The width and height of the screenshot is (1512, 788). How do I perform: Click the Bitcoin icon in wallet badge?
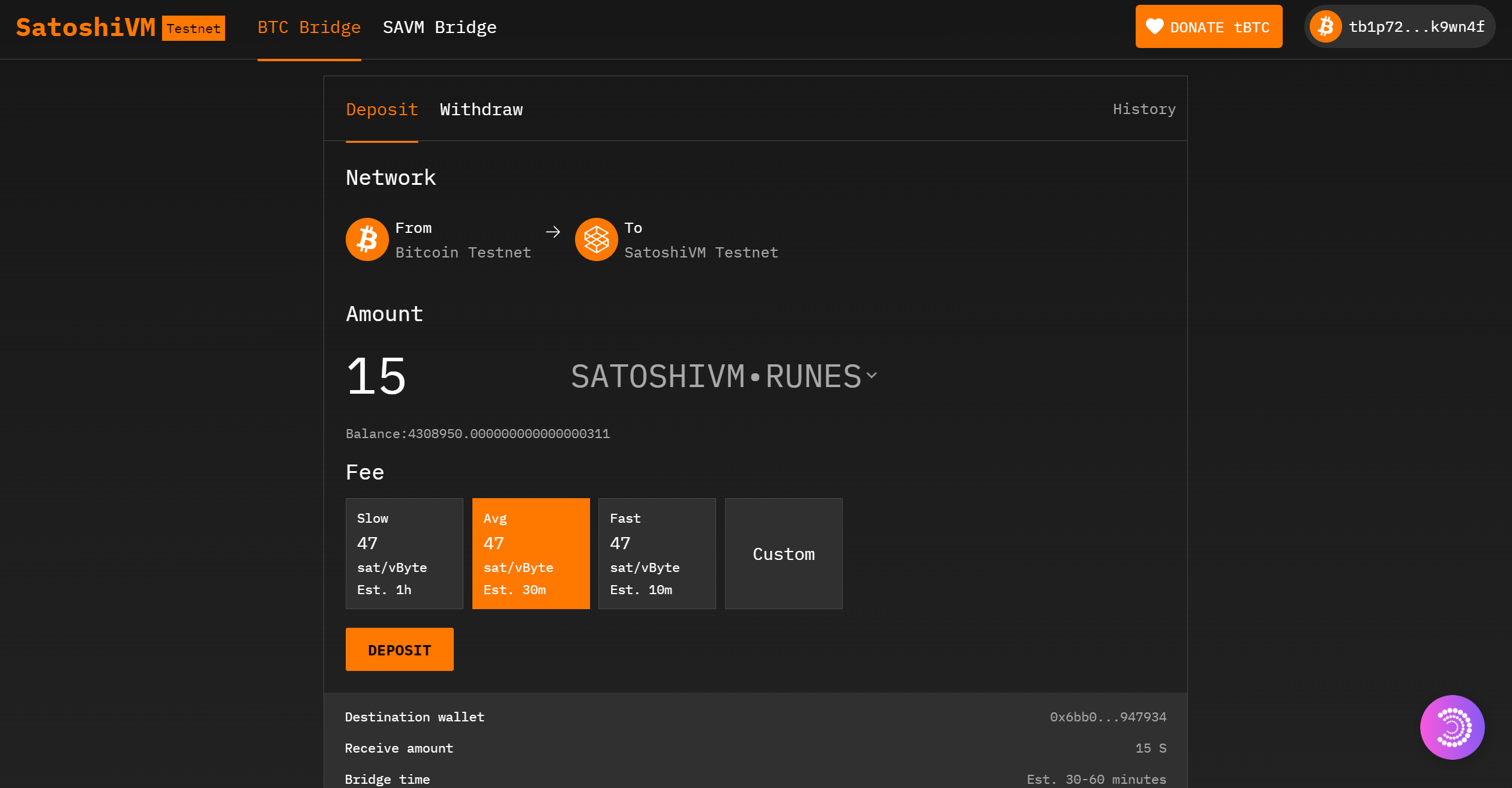click(x=1326, y=26)
